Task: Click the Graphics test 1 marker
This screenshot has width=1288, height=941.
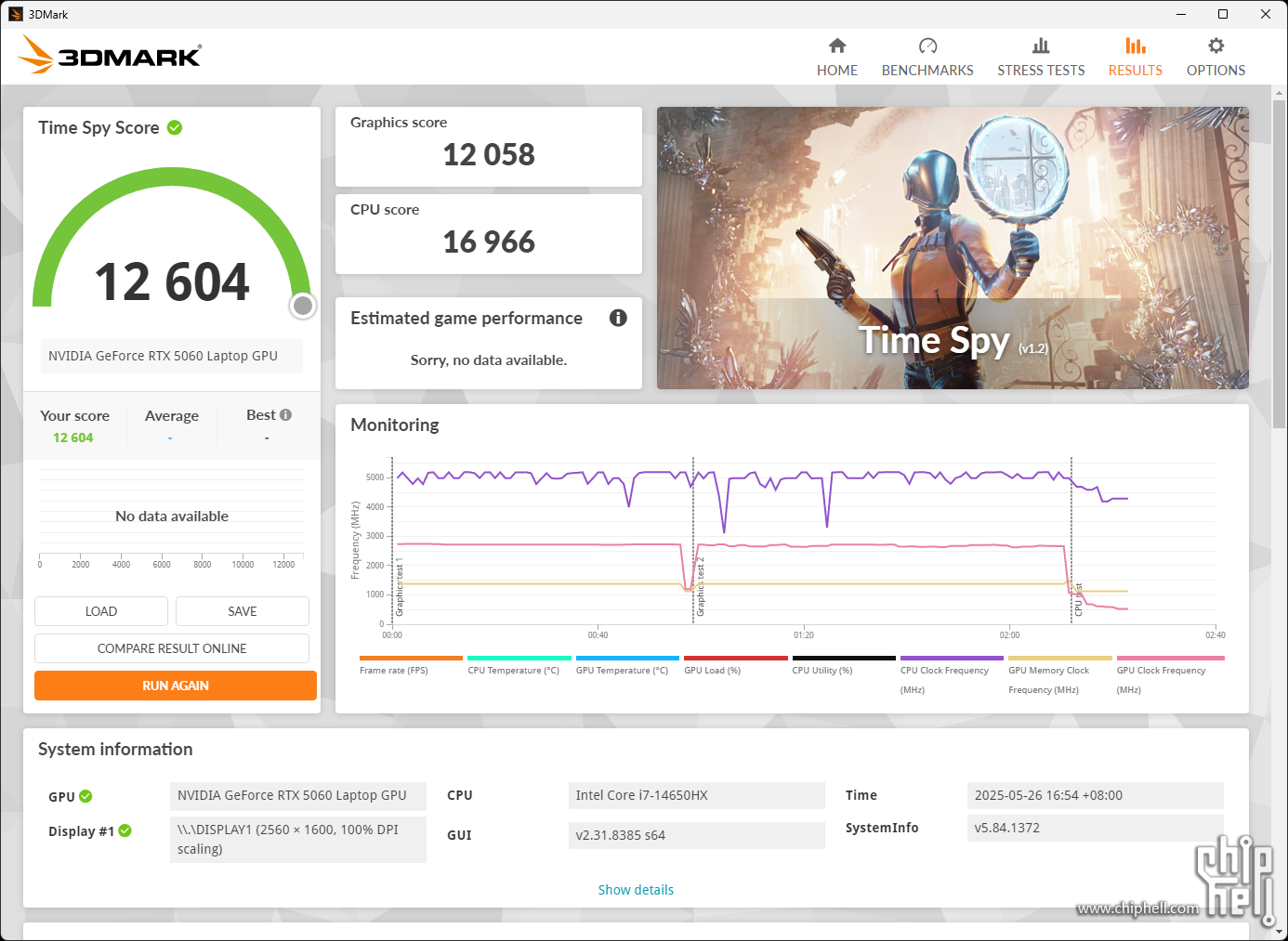Action: click(x=400, y=587)
